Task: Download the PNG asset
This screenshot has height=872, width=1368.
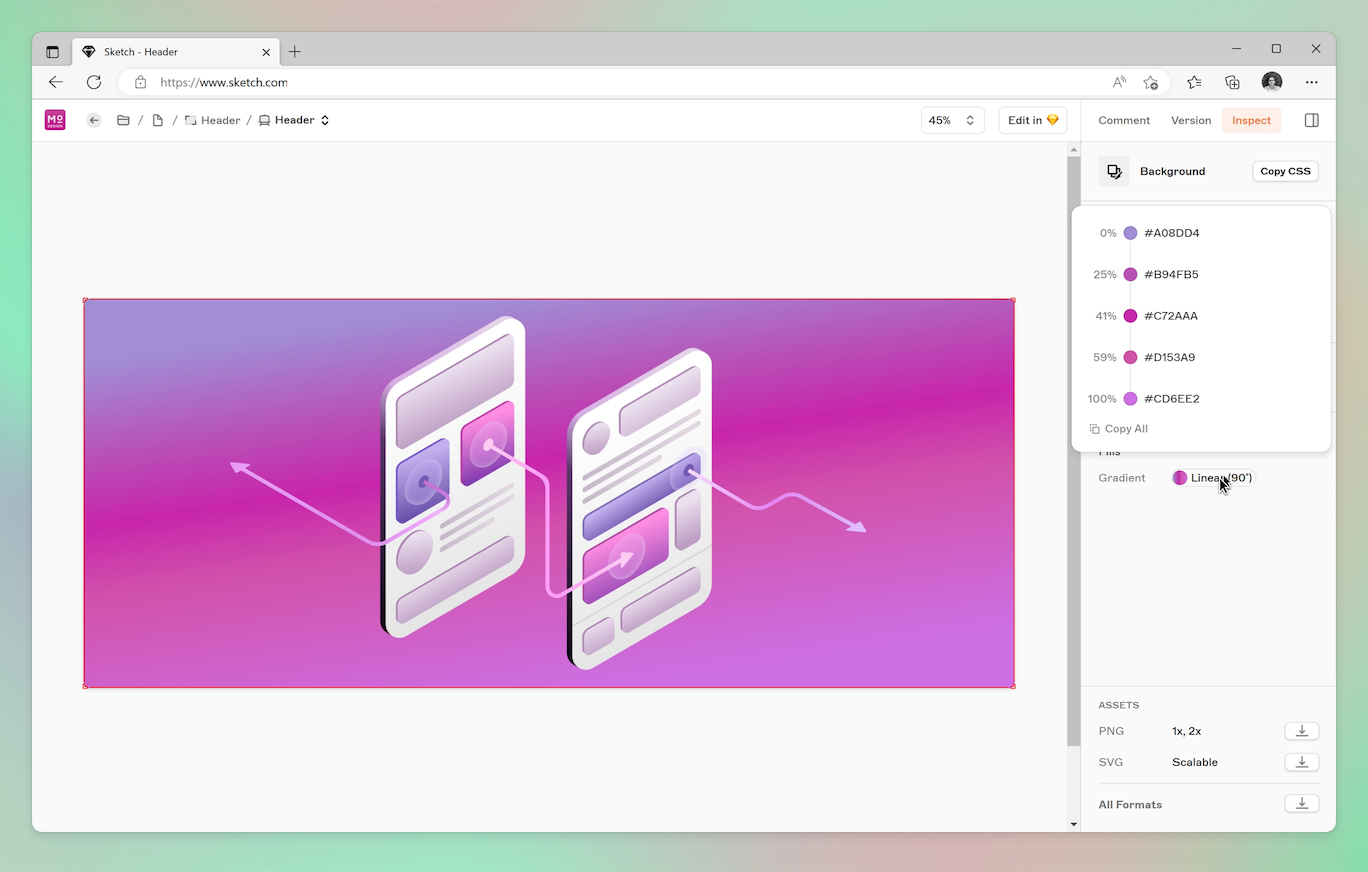Action: point(1301,731)
